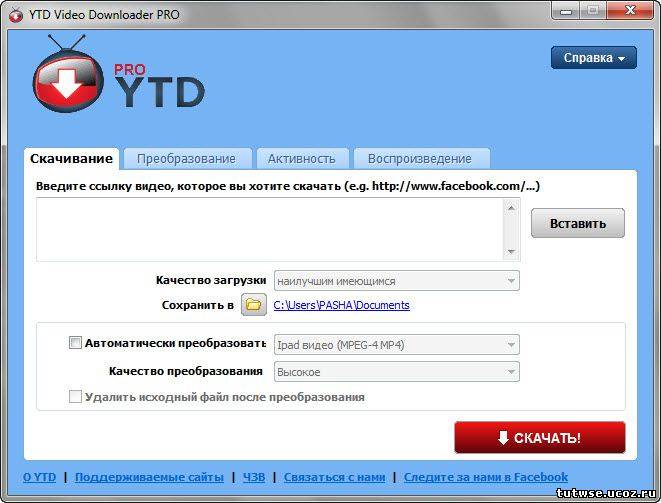Open the Воспроизведение tab

(x=419, y=159)
